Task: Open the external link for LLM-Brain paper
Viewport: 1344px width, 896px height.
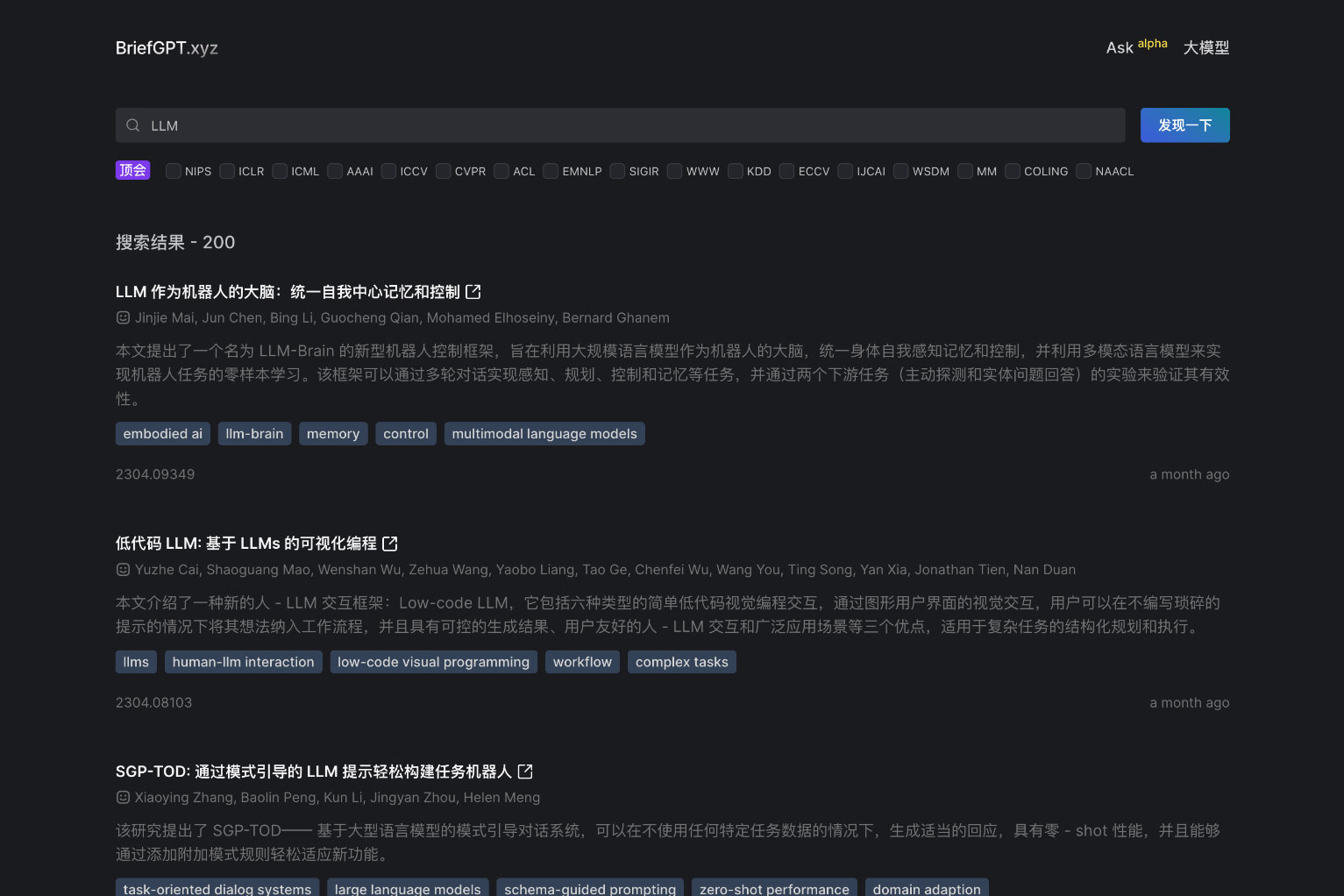Action: 473,291
